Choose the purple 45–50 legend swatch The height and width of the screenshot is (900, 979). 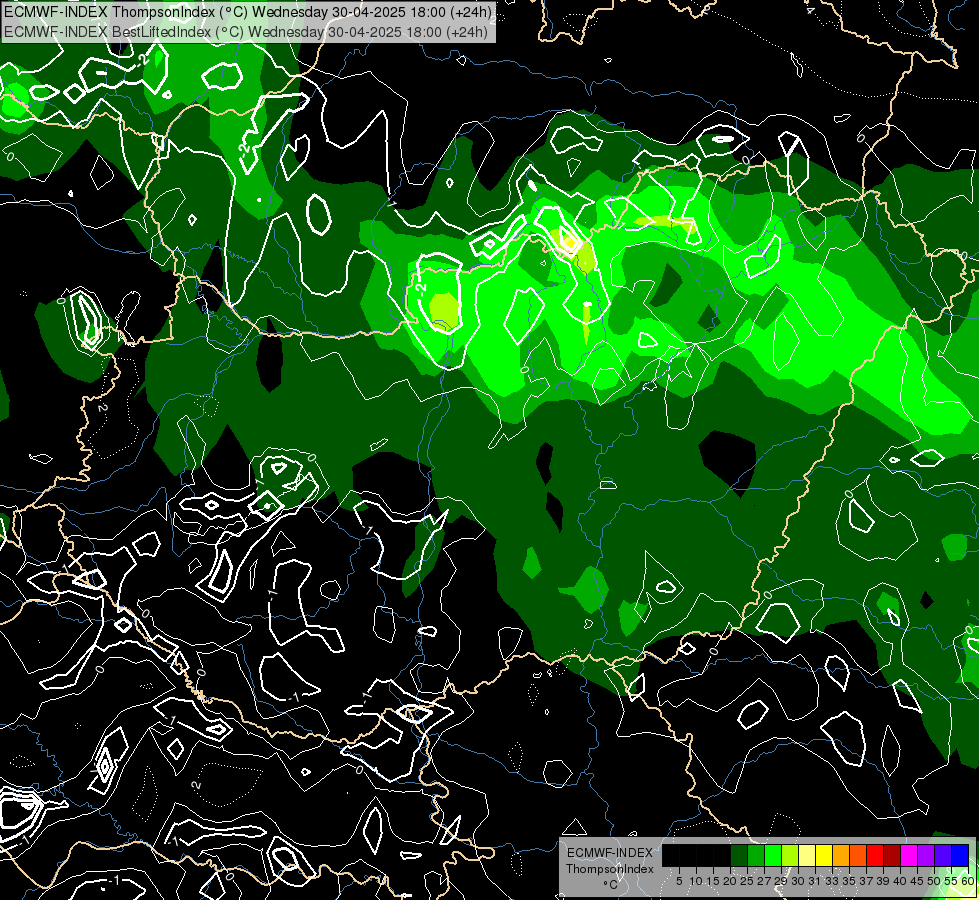tap(926, 855)
